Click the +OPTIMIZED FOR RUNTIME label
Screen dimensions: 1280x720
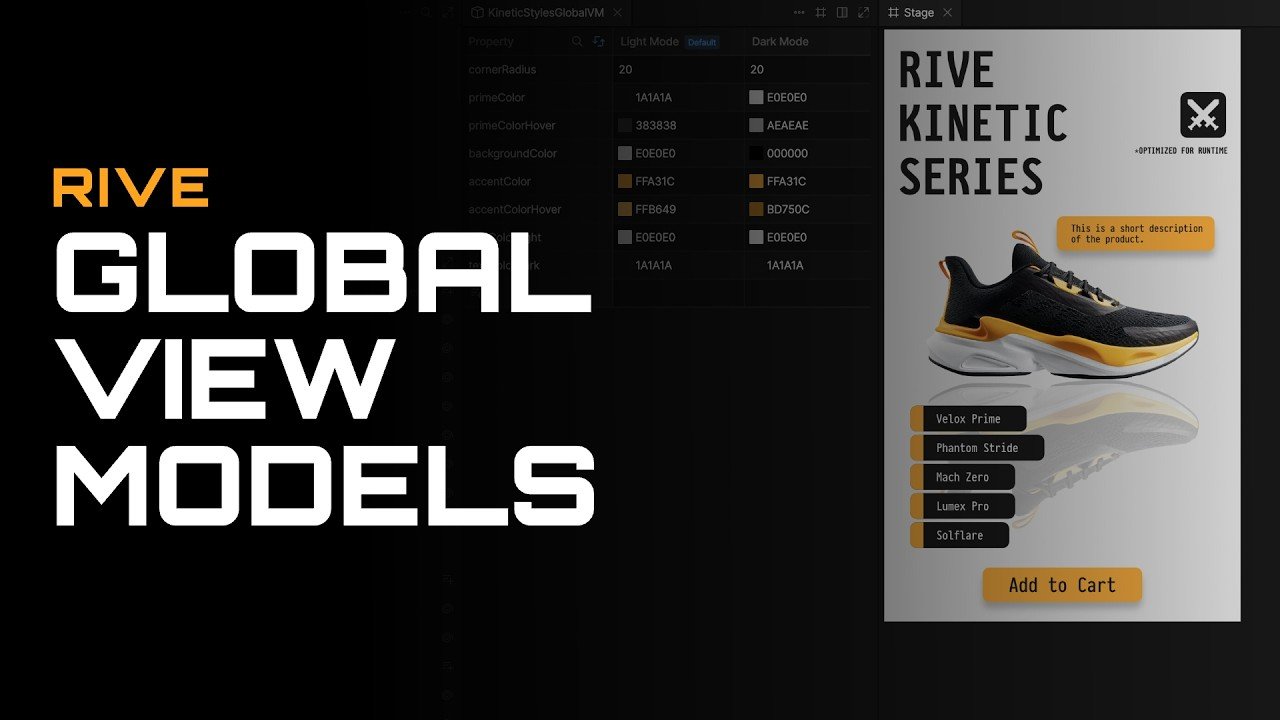point(1181,151)
